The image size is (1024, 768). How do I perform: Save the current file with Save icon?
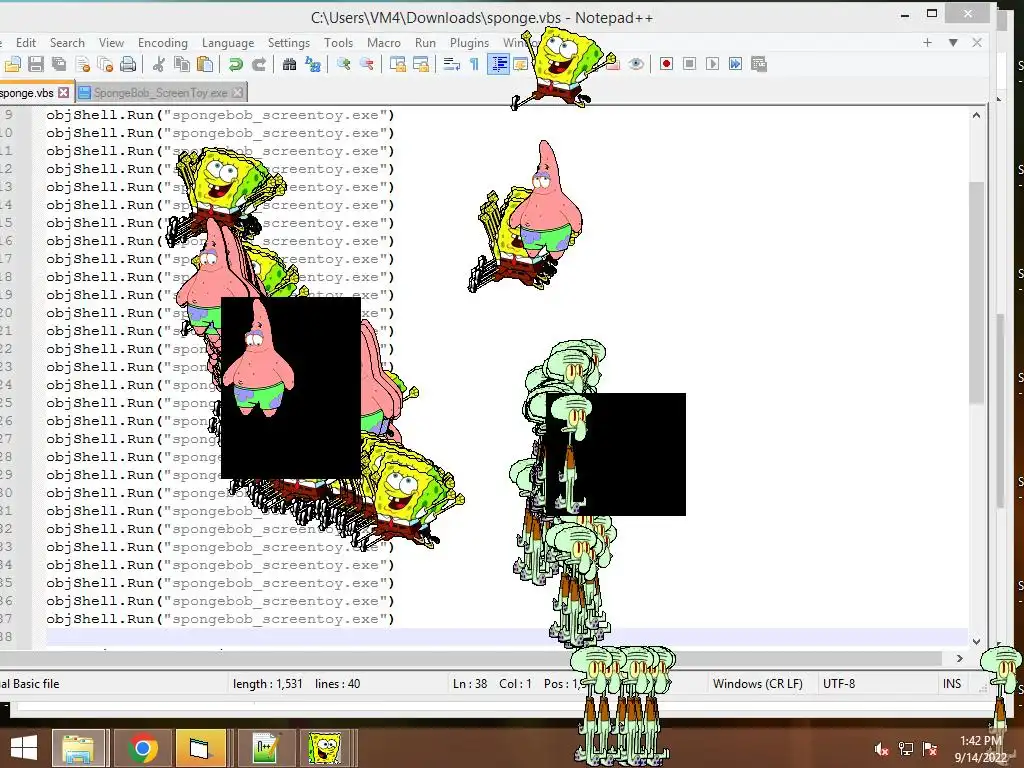pos(36,64)
